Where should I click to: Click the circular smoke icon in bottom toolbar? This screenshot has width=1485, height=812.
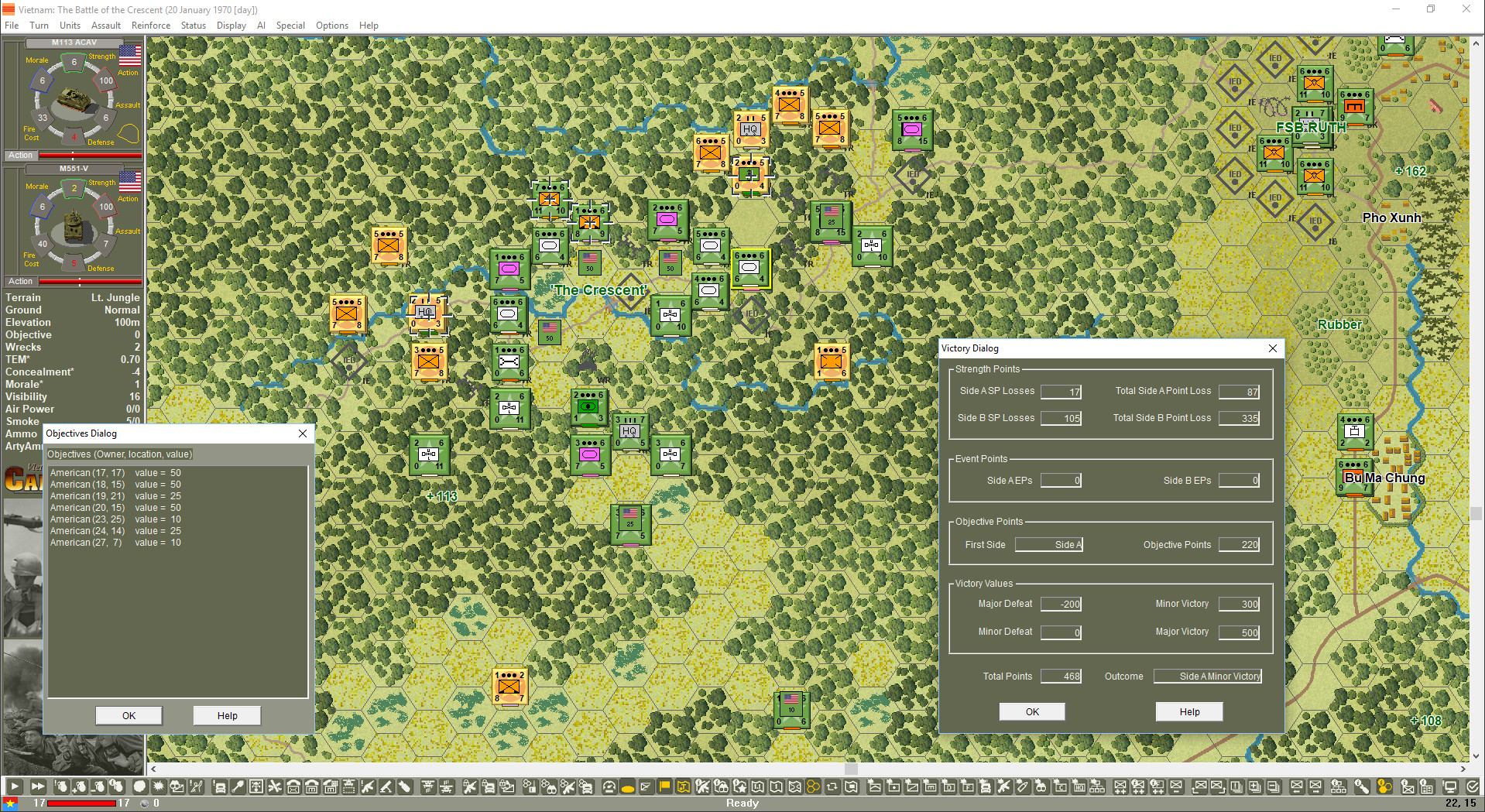140,786
